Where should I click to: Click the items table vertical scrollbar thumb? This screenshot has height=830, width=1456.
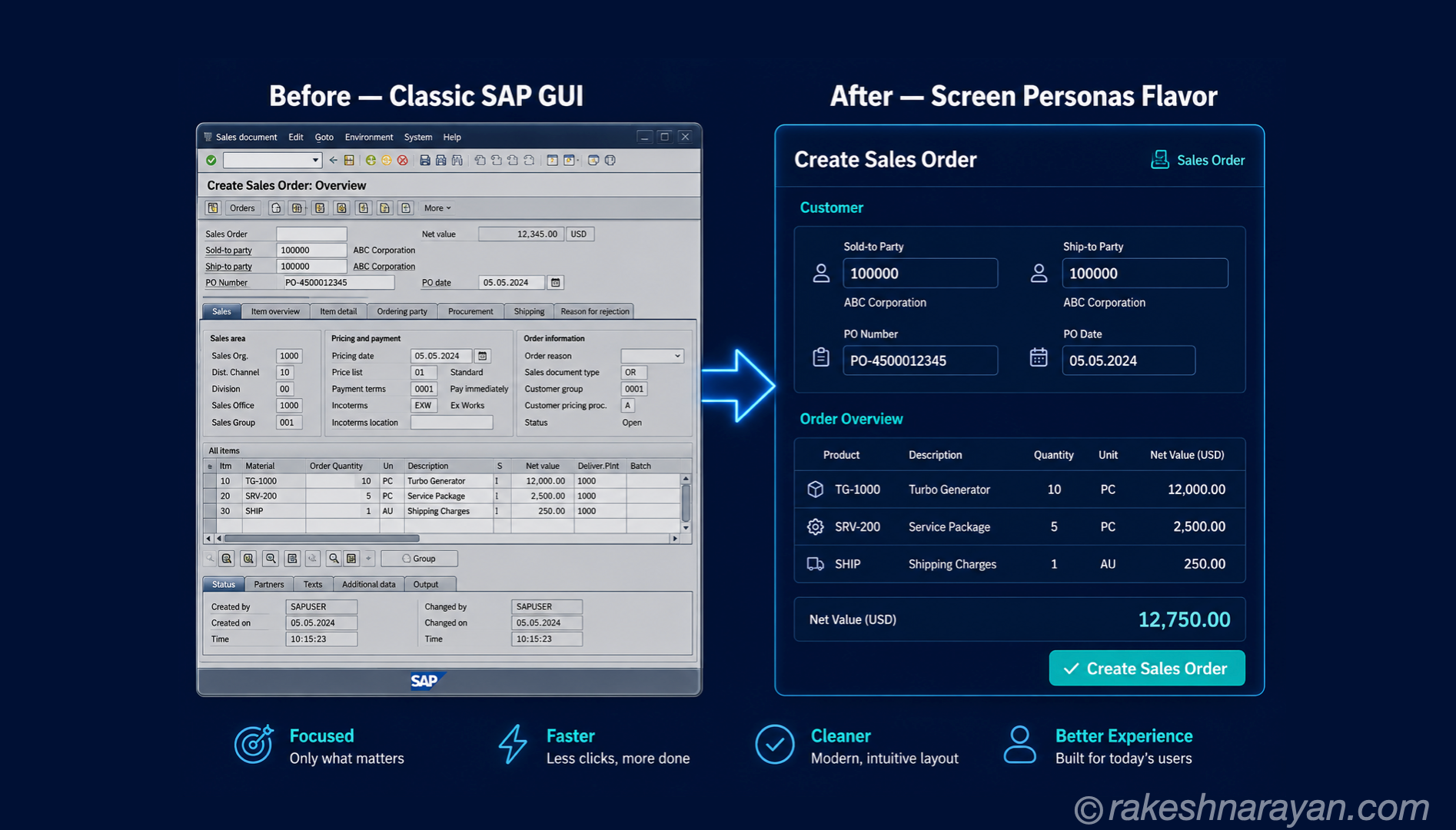[x=686, y=503]
